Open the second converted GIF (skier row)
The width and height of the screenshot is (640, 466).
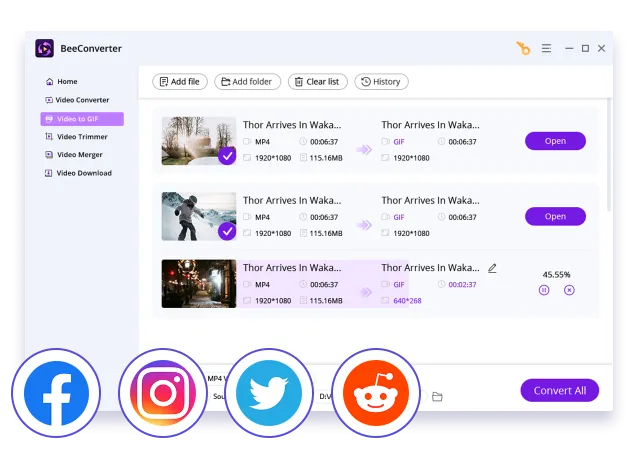555,216
